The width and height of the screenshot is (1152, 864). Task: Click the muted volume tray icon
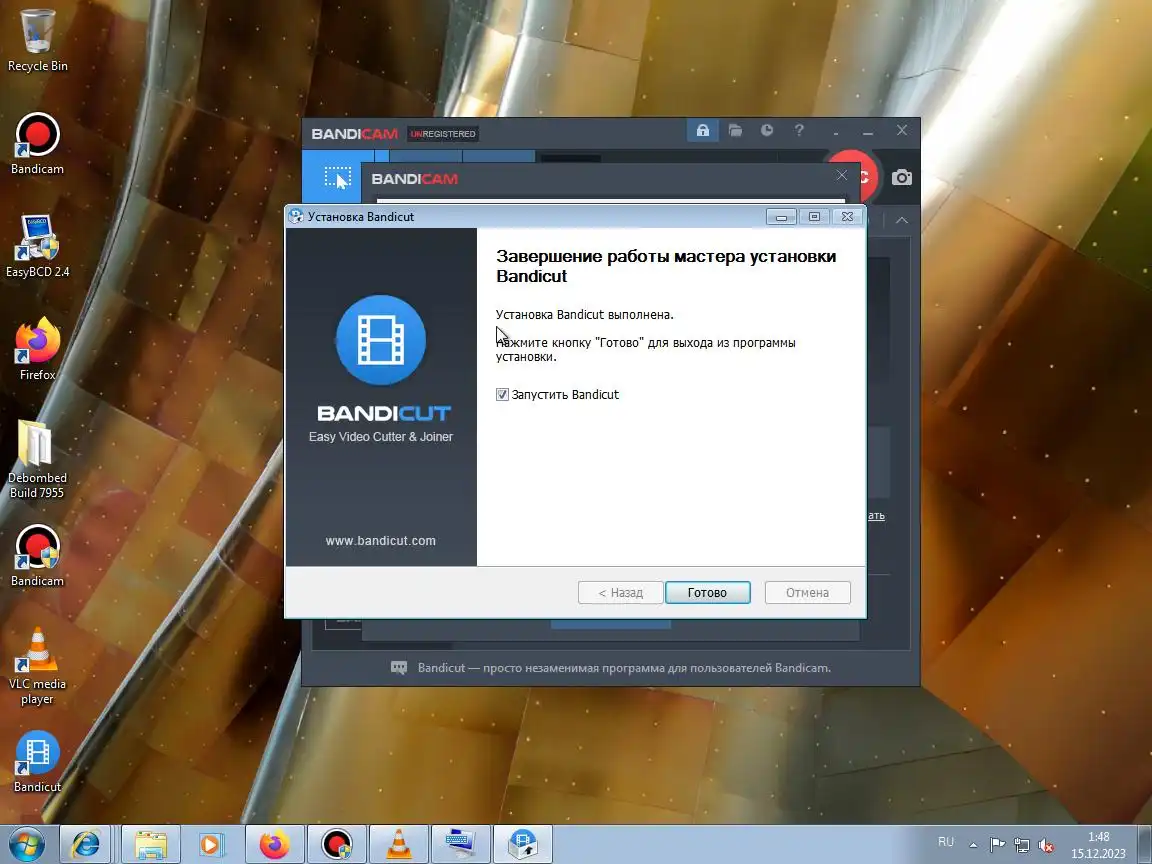click(1046, 845)
